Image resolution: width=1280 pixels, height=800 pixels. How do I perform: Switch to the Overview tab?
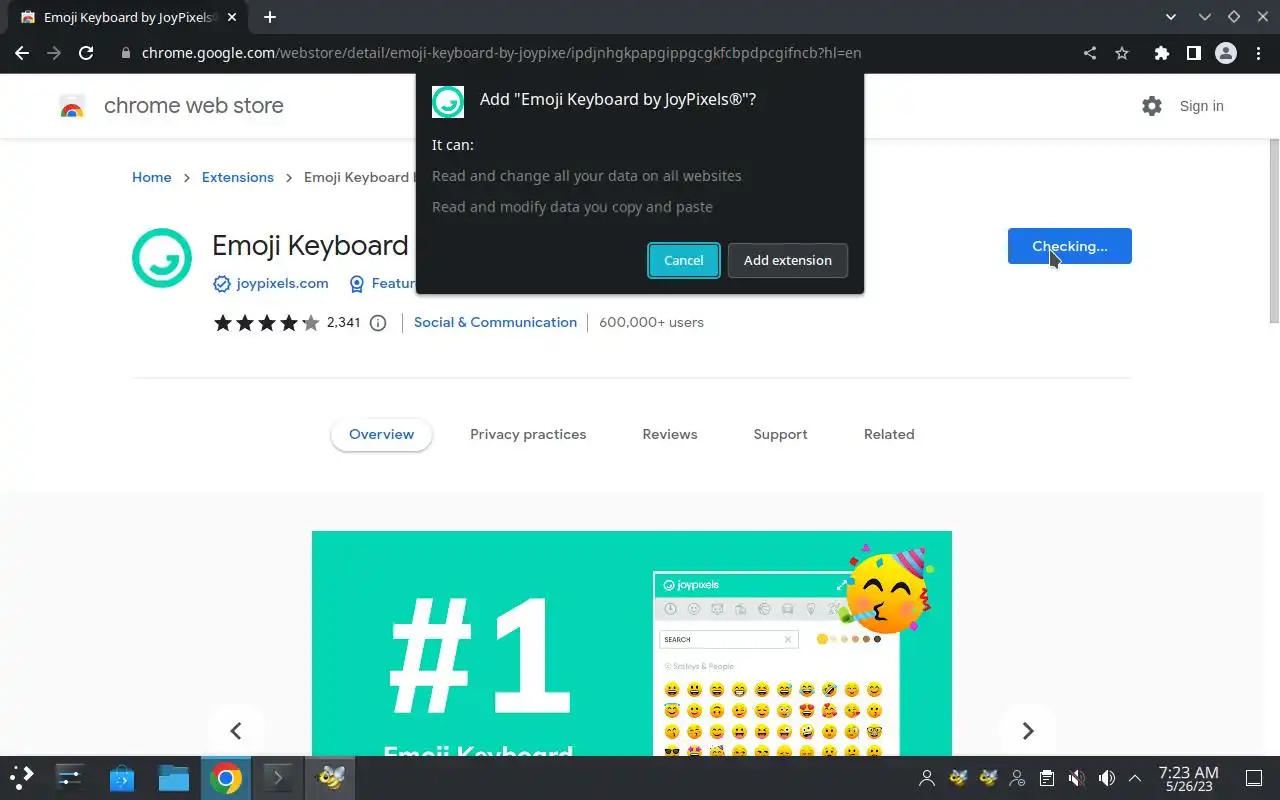coord(381,434)
